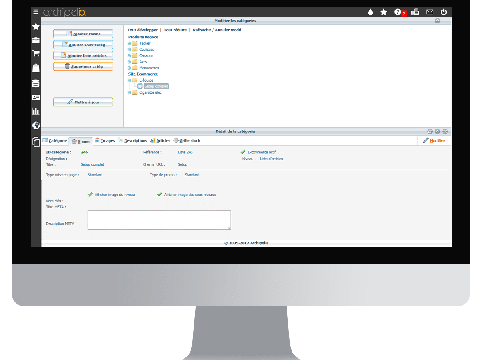
Task: Select the active second detail tab
Action: click(x=81, y=141)
